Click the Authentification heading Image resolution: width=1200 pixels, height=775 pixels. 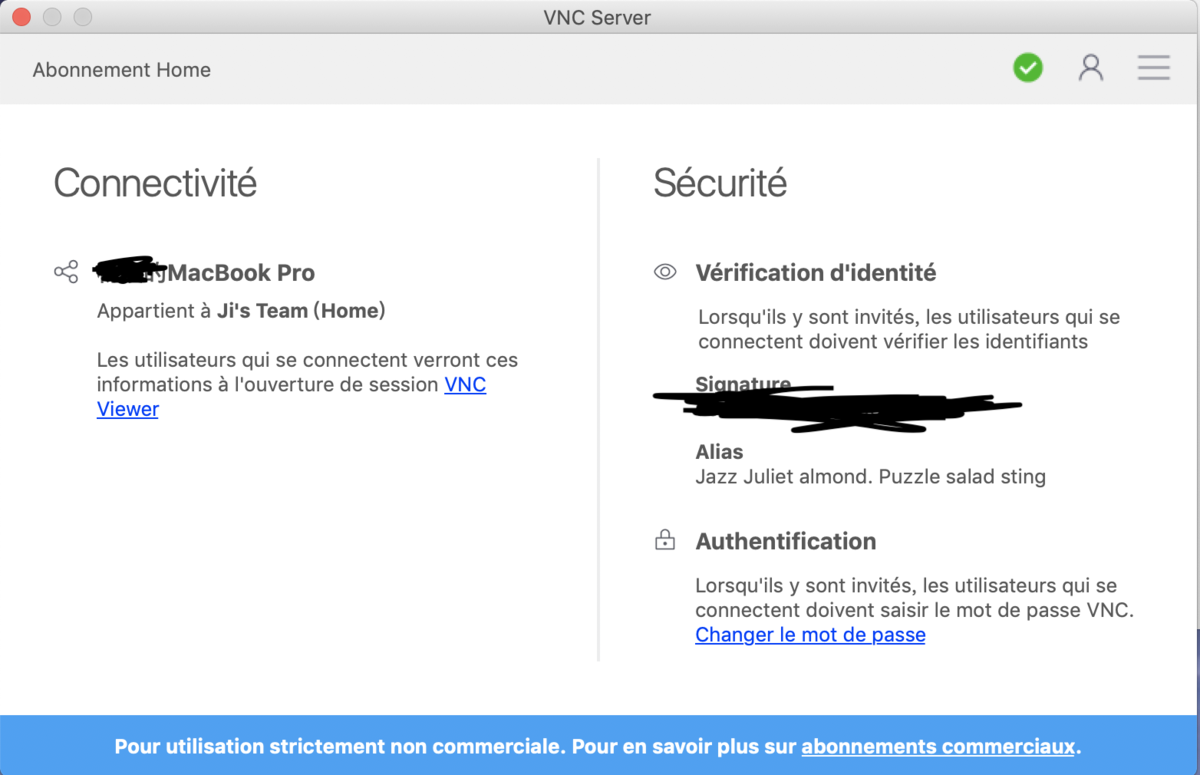785,541
